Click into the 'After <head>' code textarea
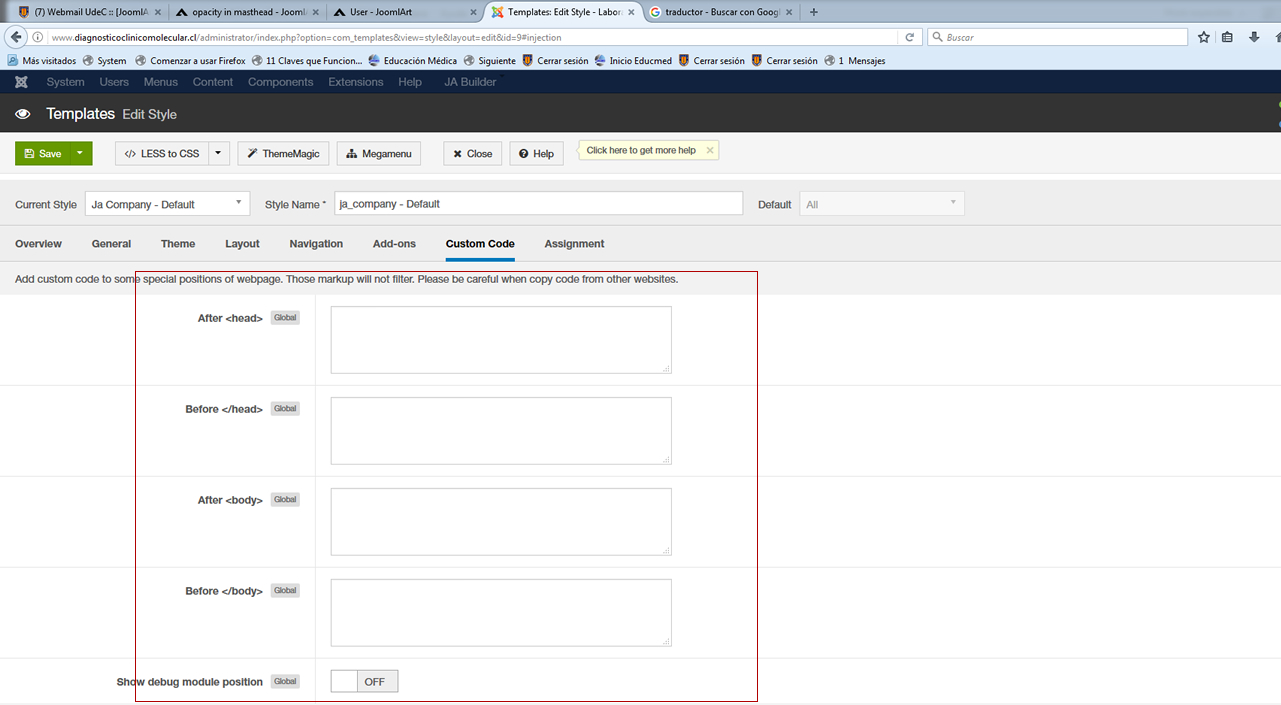Image resolution: width=1281 pixels, height=705 pixels. 501,340
